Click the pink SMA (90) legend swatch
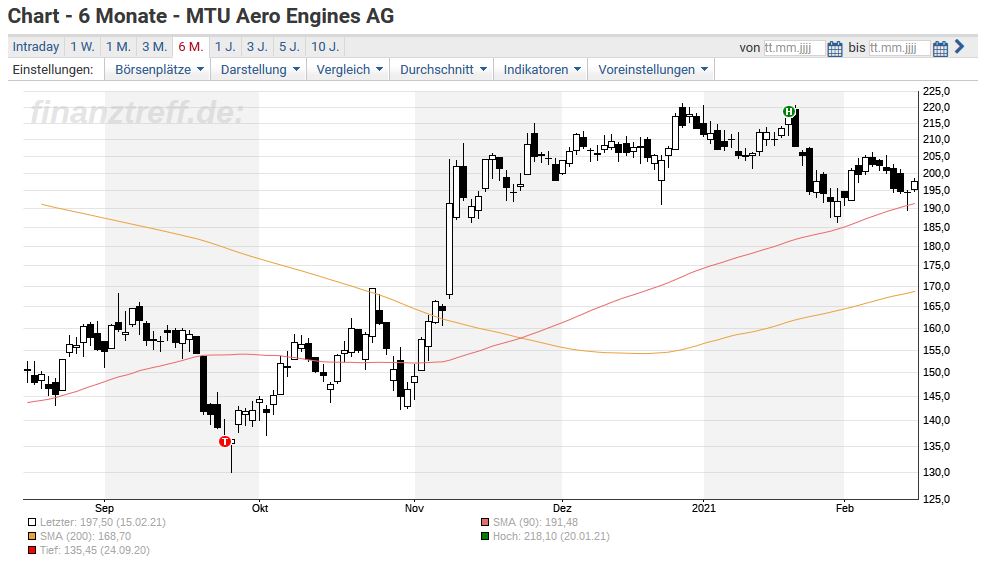The height and width of the screenshot is (563, 991). click(x=485, y=523)
